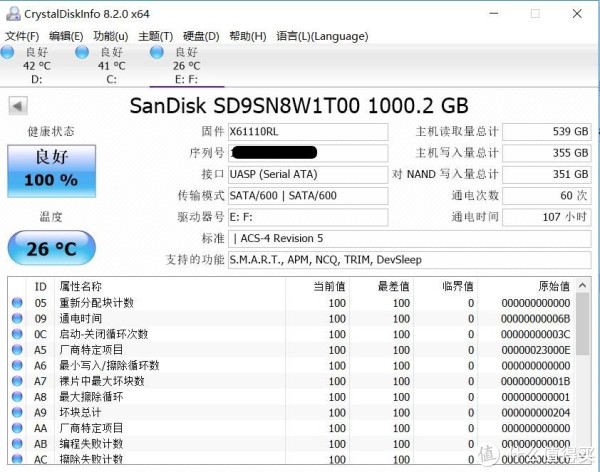Click the drive letter field E: F:

click(308, 217)
